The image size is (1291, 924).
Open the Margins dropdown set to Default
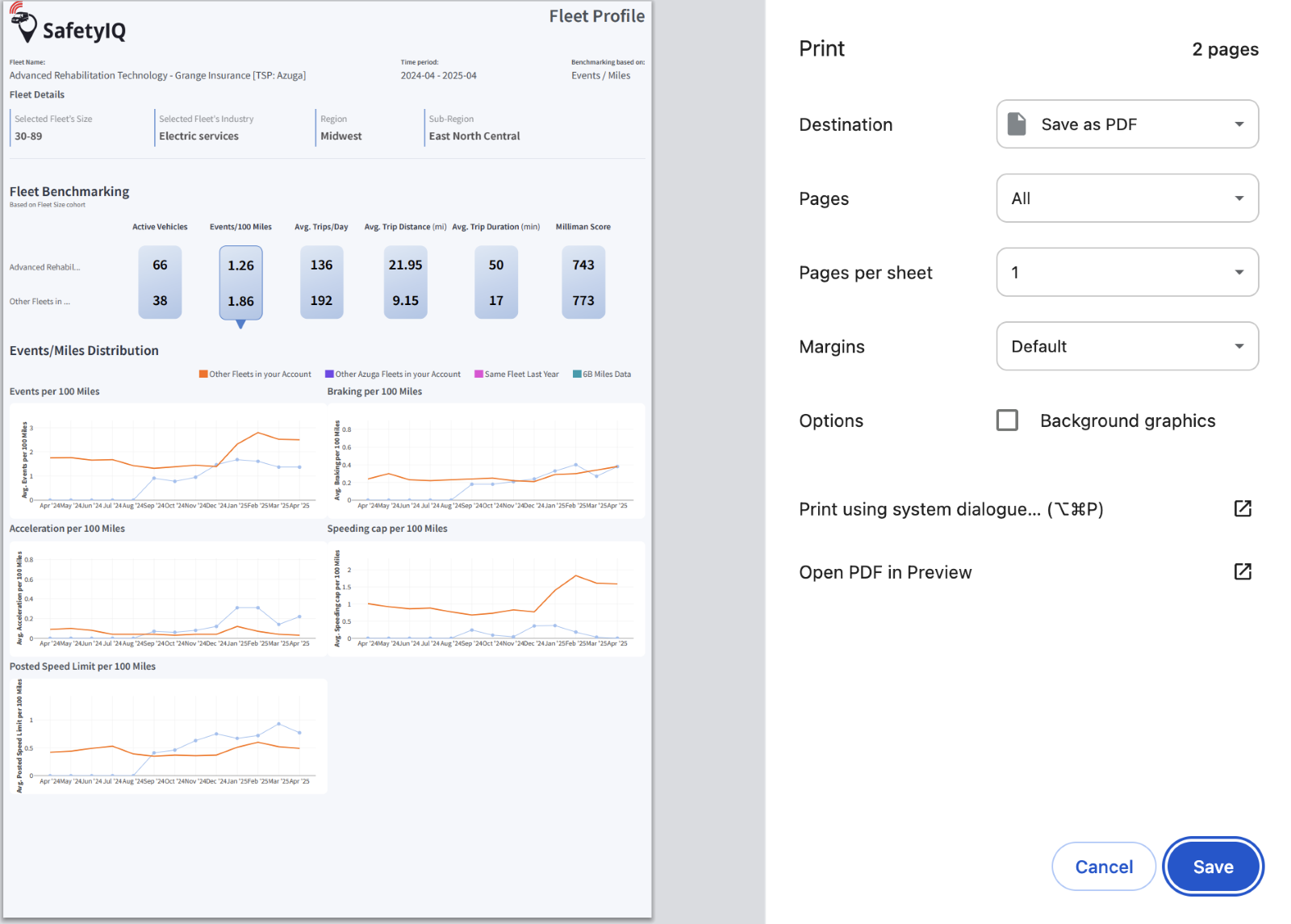coord(1127,346)
